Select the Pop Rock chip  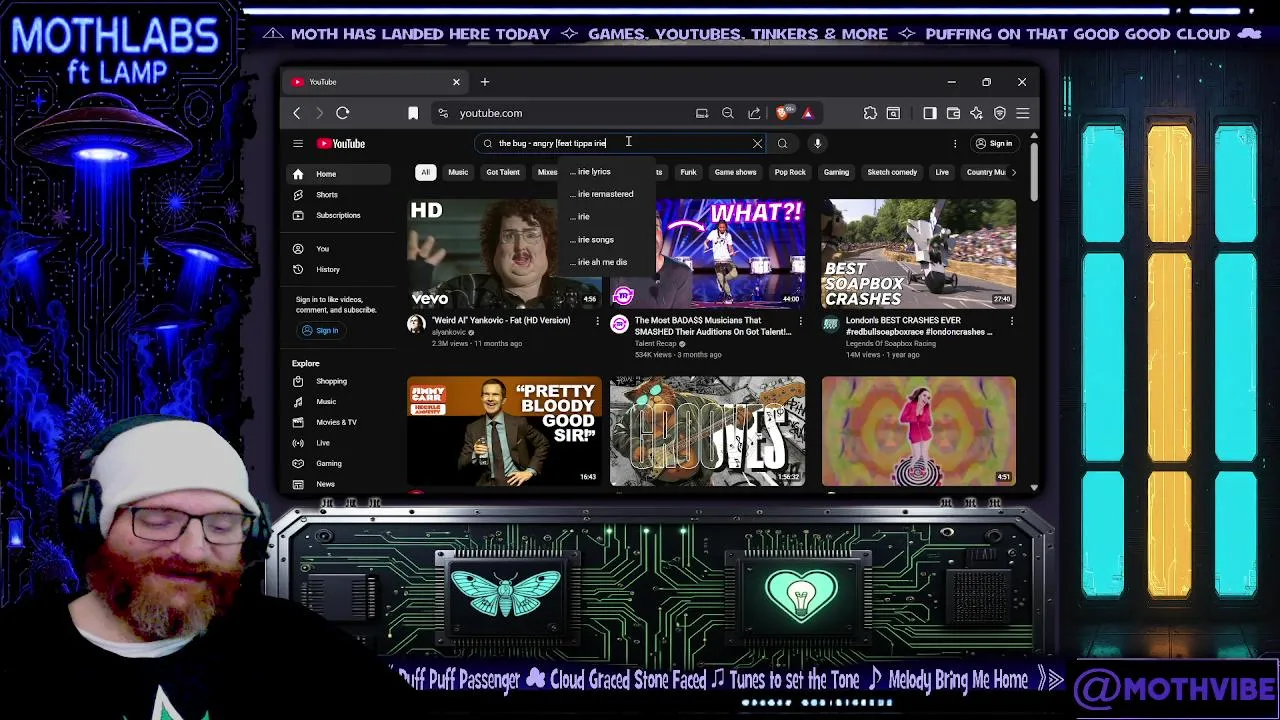pos(790,172)
